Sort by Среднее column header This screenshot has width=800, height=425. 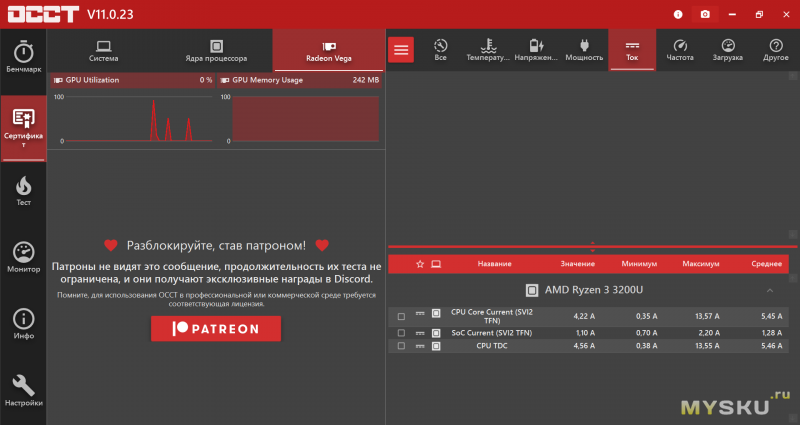[766, 264]
